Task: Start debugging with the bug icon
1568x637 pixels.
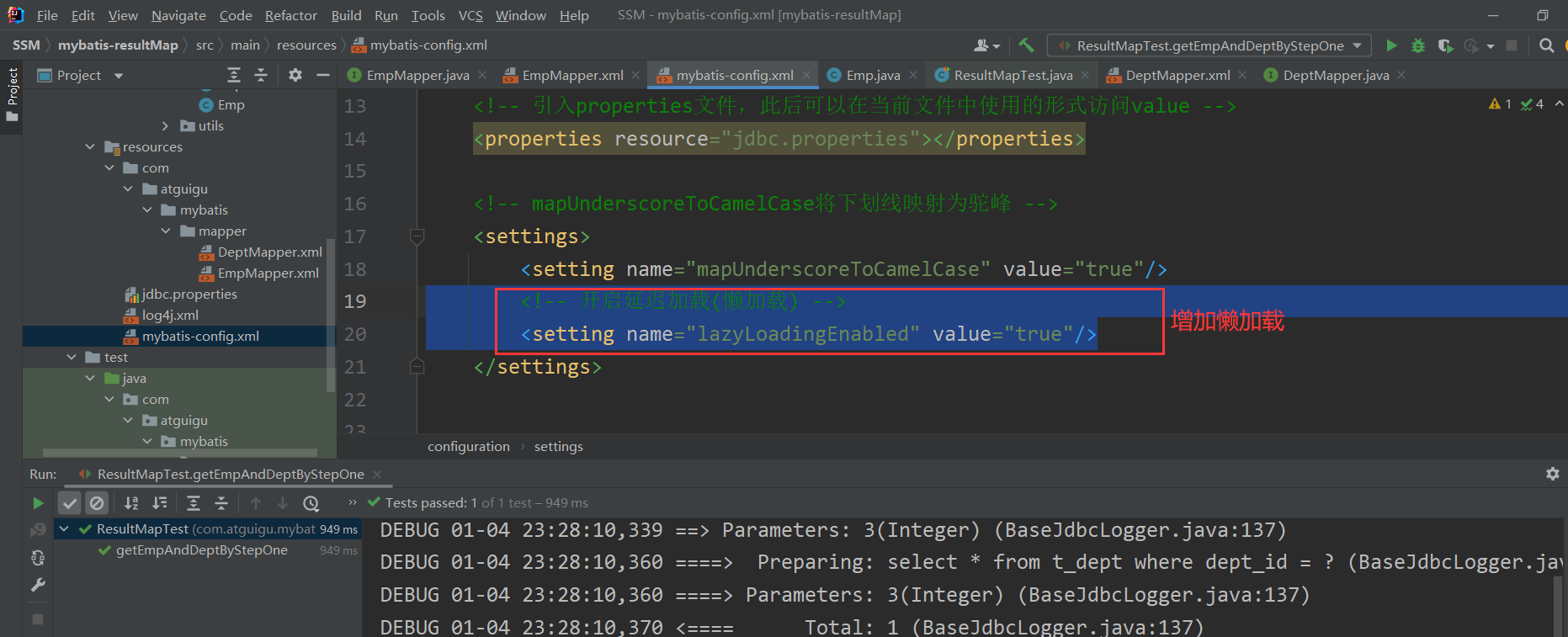Action: (x=1418, y=45)
